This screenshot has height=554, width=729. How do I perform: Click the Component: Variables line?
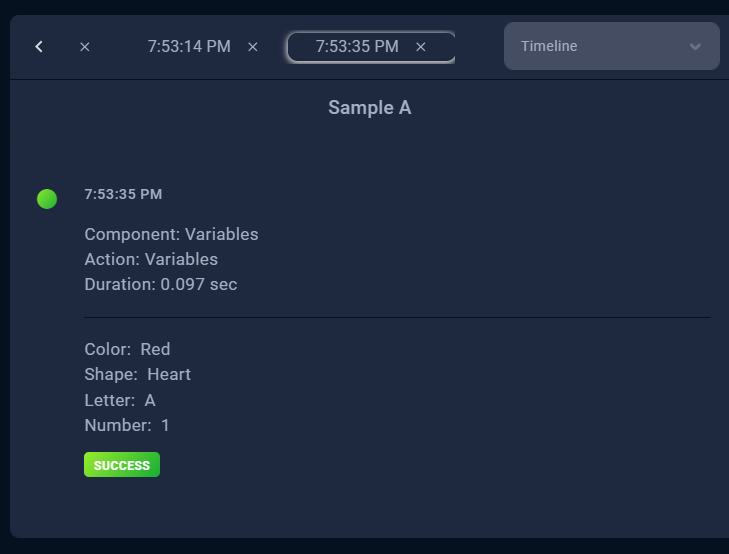point(171,234)
